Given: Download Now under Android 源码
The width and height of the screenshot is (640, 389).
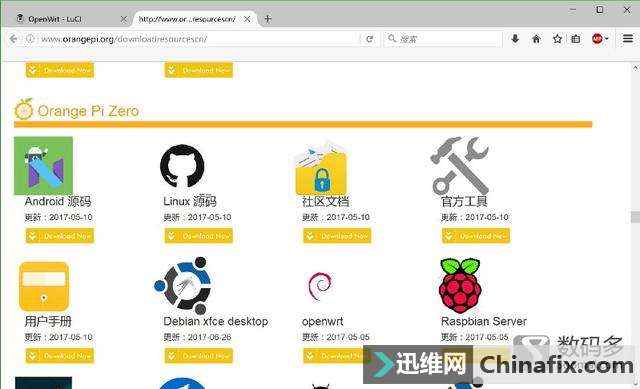Looking at the screenshot, I should click(x=60, y=236).
